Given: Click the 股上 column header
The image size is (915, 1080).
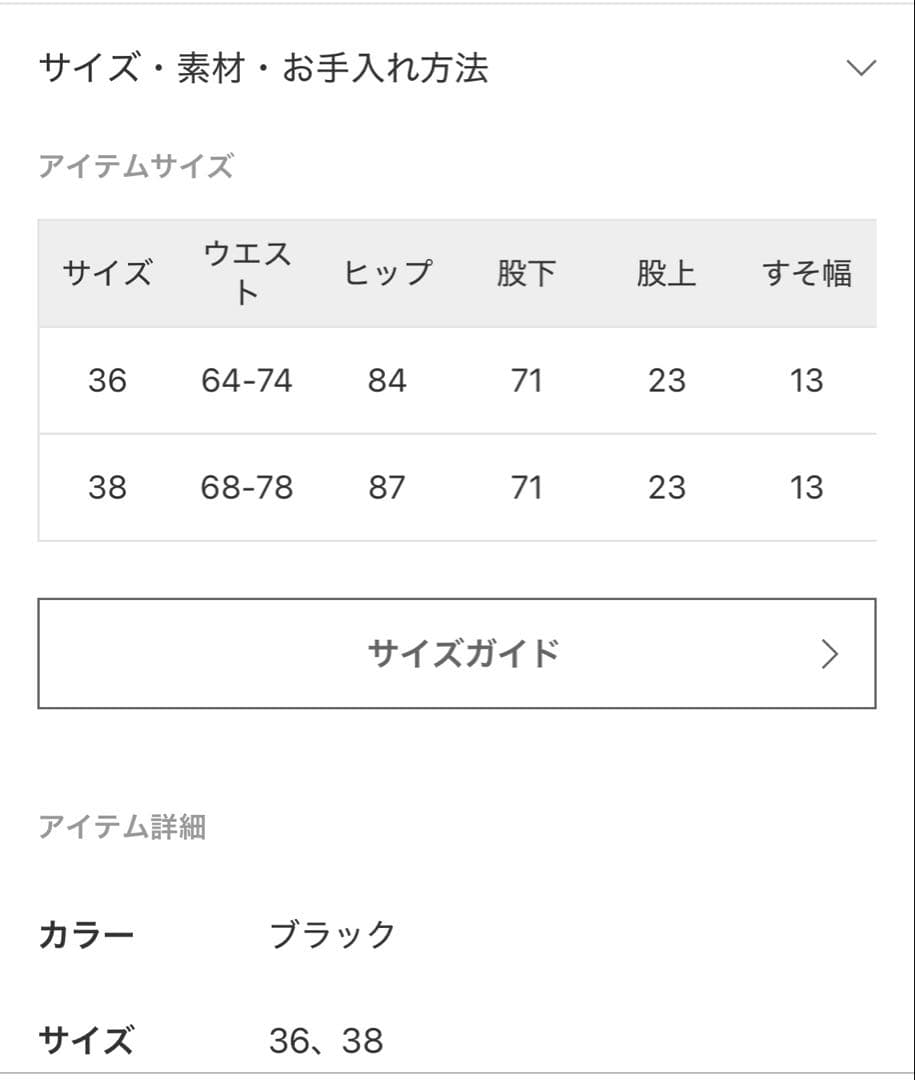Looking at the screenshot, I should click(667, 271).
